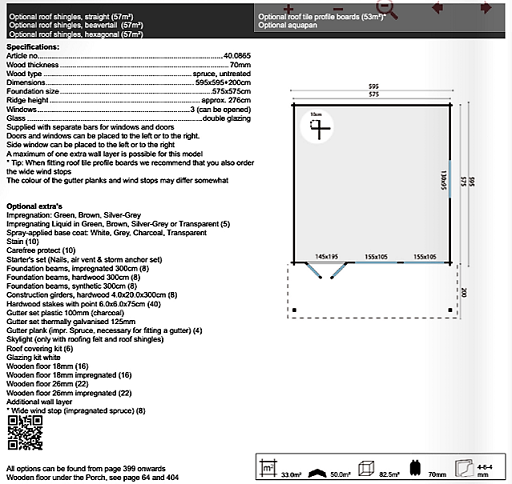Click the 'Optional extra's' heading
The height and width of the screenshot is (484, 512).
pyautogui.click(x=34, y=206)
